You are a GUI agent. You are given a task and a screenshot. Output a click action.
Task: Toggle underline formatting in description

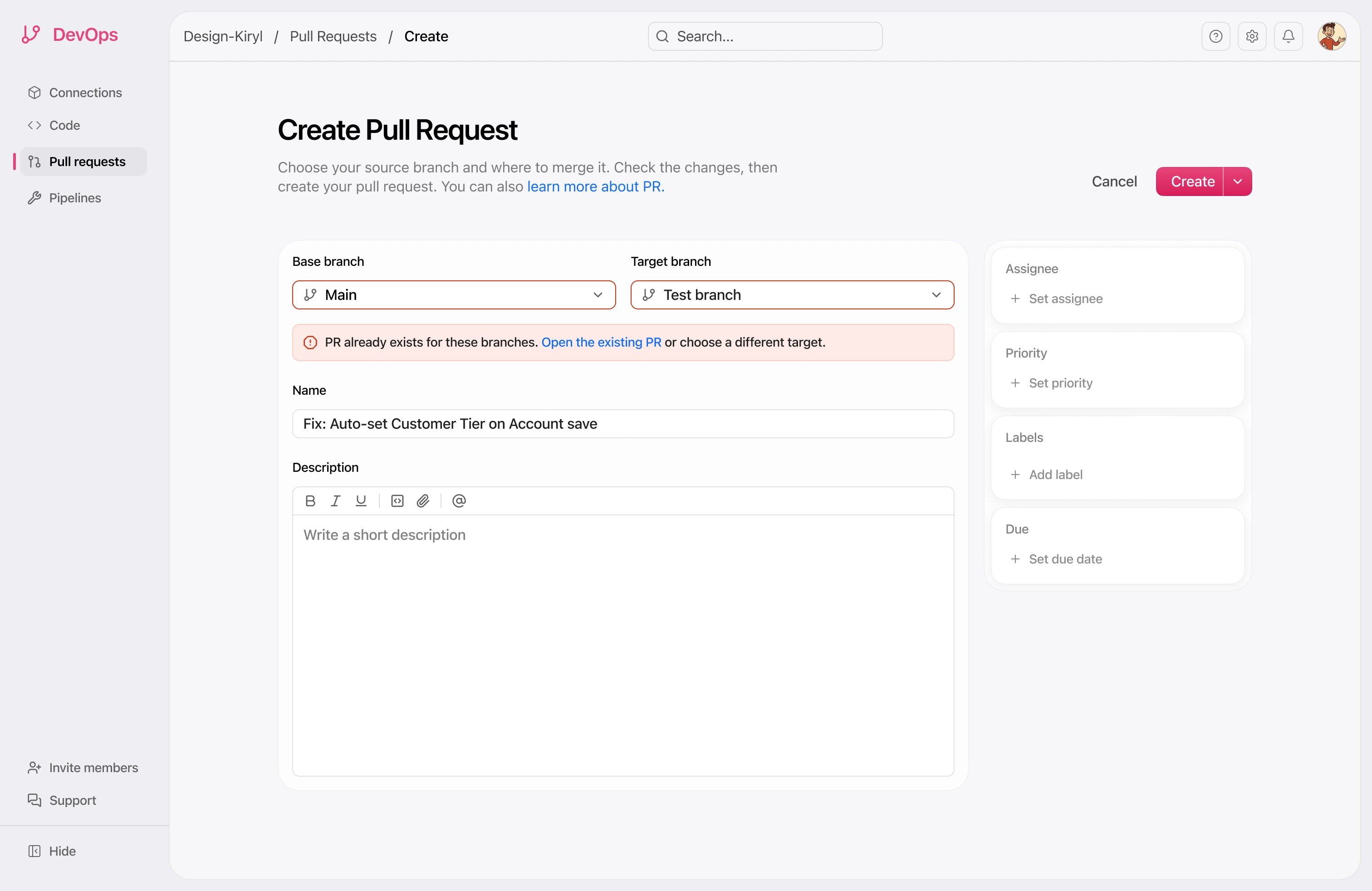(x=361, y=501)
